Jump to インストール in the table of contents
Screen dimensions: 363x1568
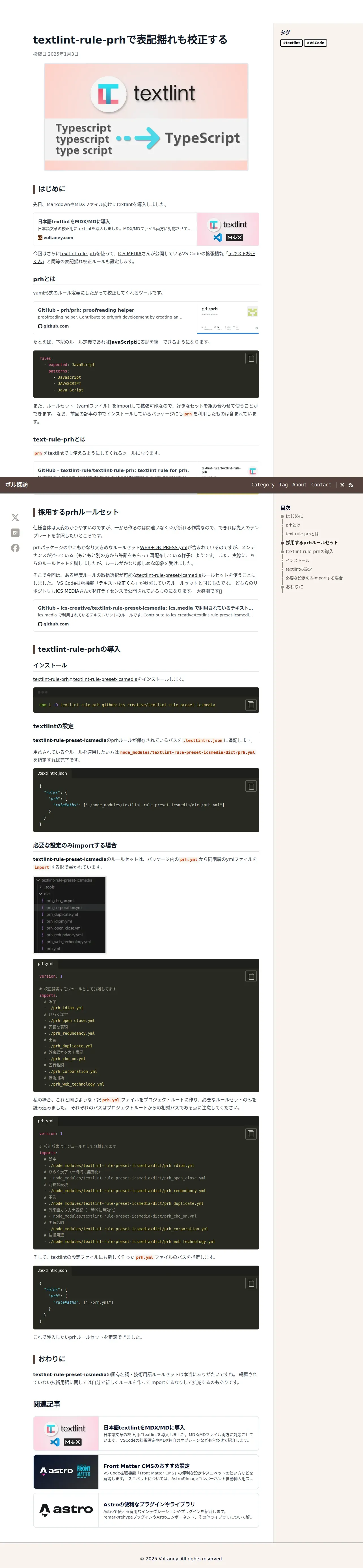297,561
